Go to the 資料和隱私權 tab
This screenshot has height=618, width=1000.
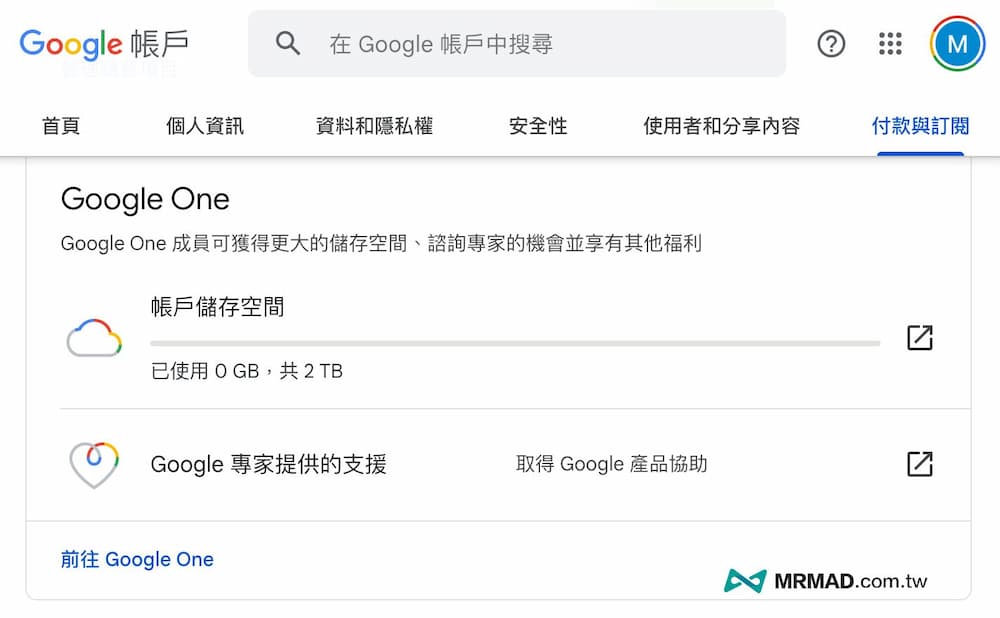374,126
